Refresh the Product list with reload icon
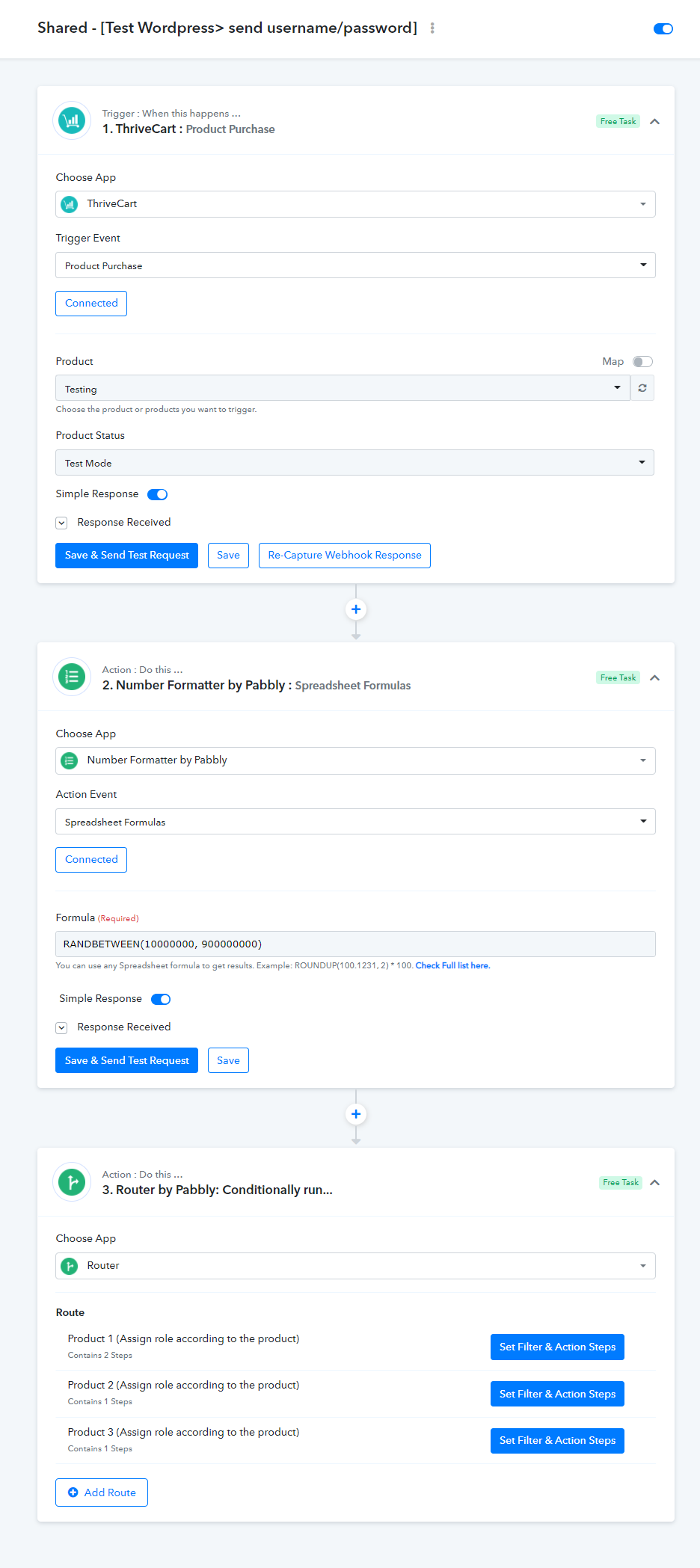Viewport: 700px width, 1568px height. [x=642, y=388]
